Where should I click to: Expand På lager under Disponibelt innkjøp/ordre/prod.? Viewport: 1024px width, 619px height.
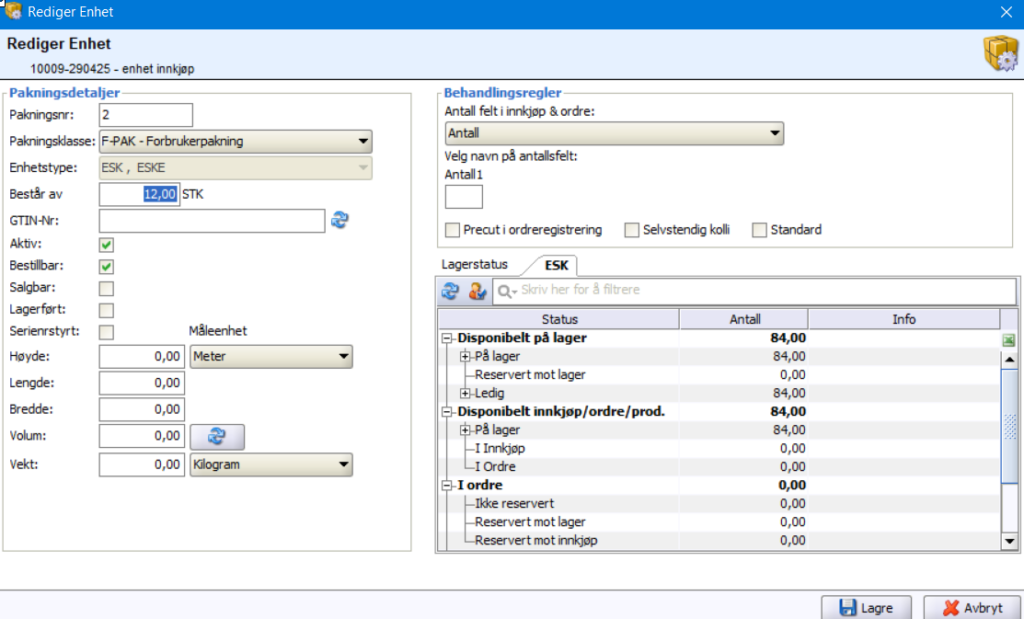(x=465, y=430)
